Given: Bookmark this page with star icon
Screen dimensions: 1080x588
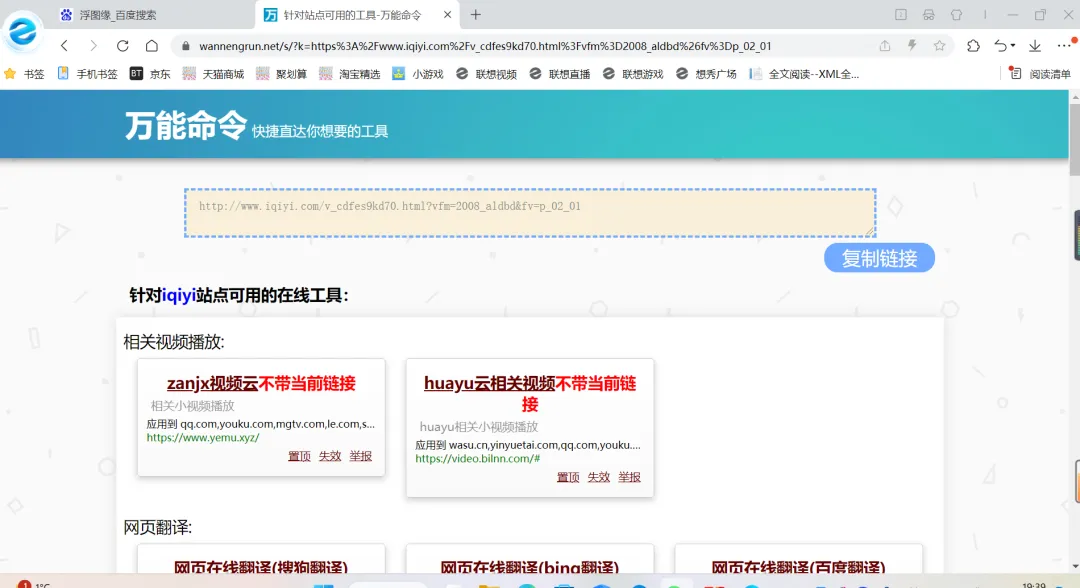Looking at the screenshot, I should (x=939, y=46).
